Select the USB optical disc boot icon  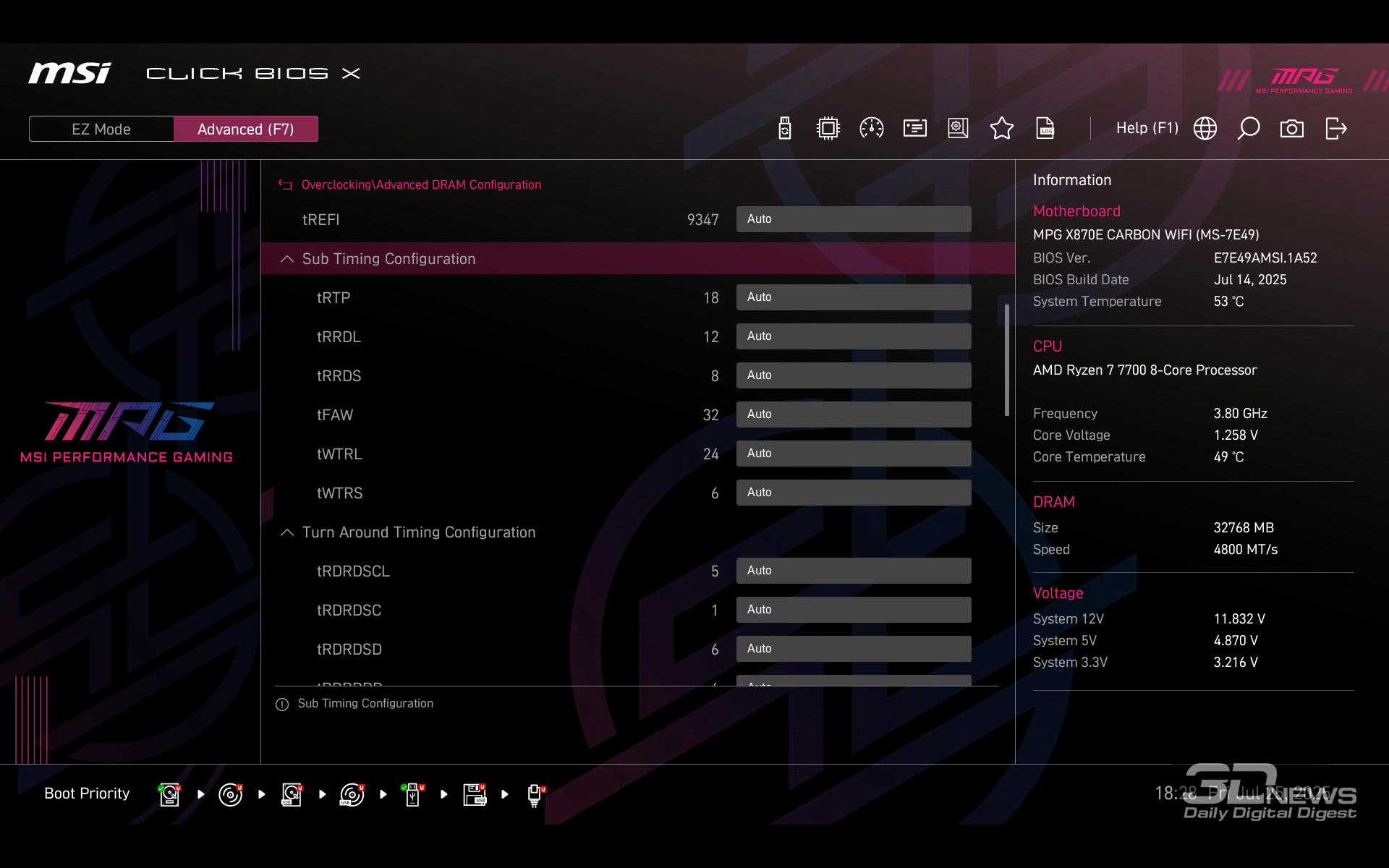click(352, 794)
